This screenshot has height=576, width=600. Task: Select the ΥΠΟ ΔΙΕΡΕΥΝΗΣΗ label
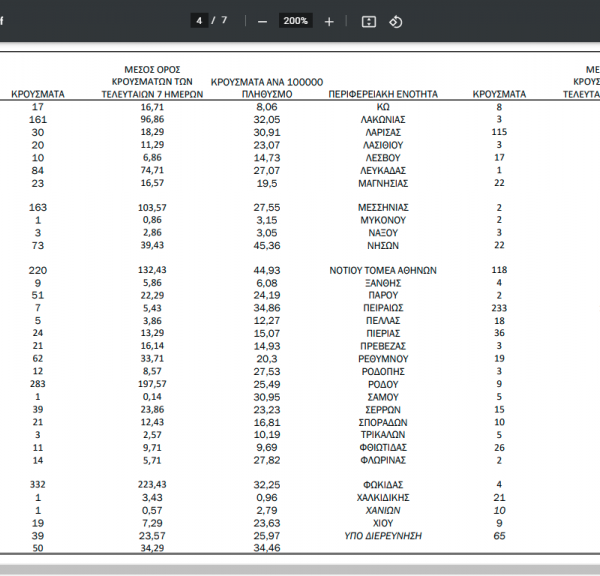tap(383, 536)
